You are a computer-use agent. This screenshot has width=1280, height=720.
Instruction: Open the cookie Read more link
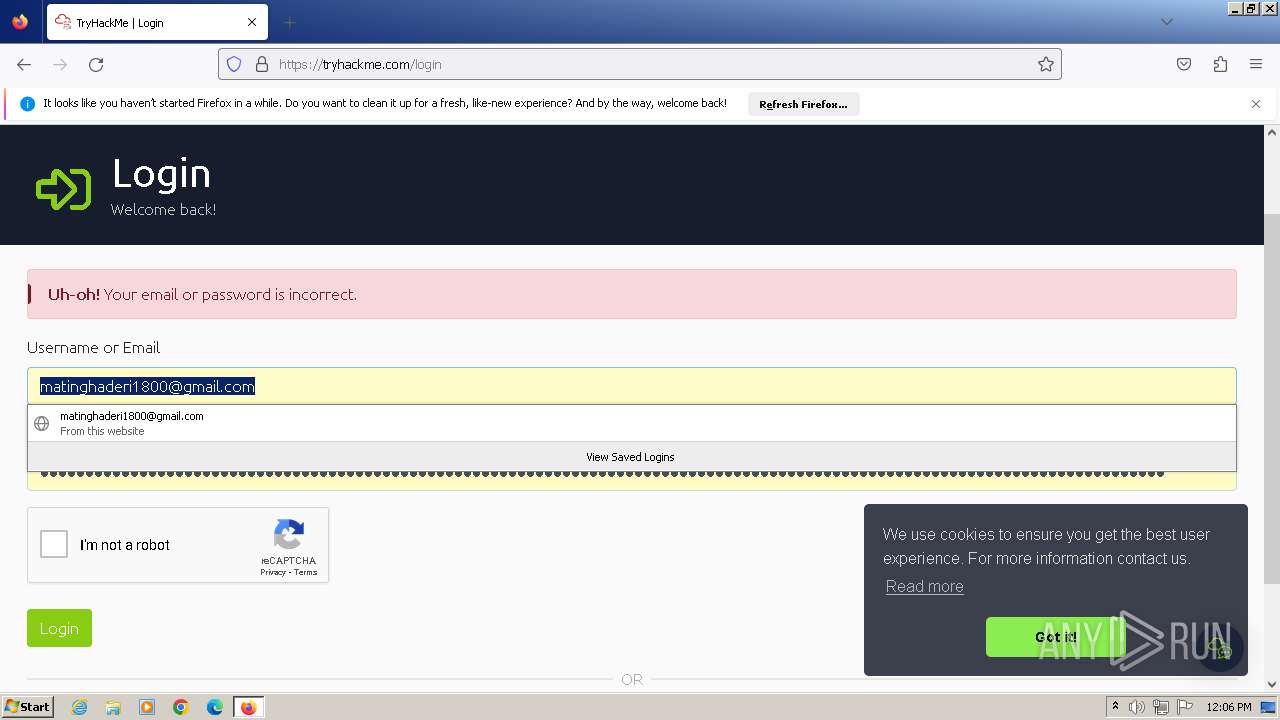coord(925,587)
